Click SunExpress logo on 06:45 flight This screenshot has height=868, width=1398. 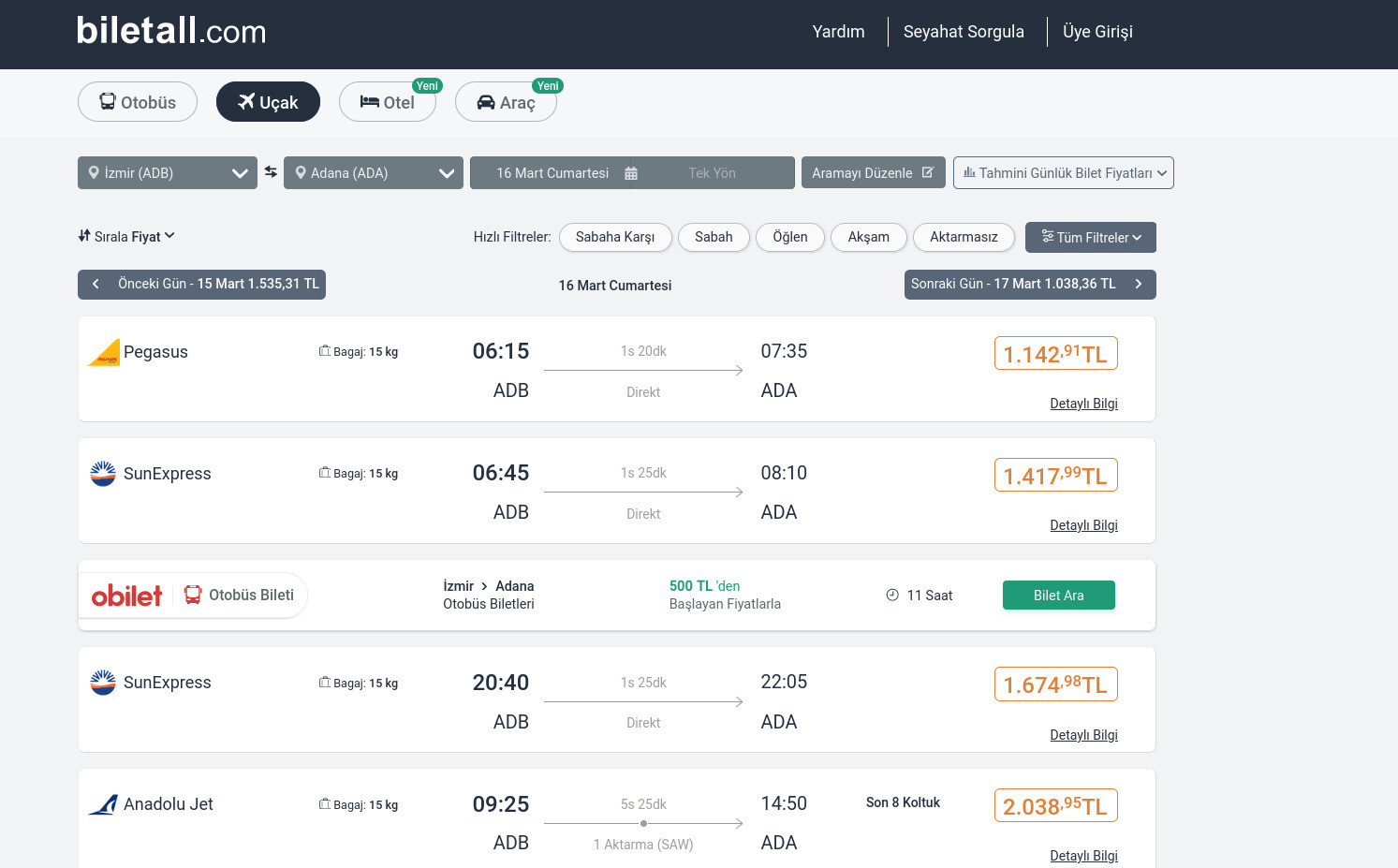point(103,474)
